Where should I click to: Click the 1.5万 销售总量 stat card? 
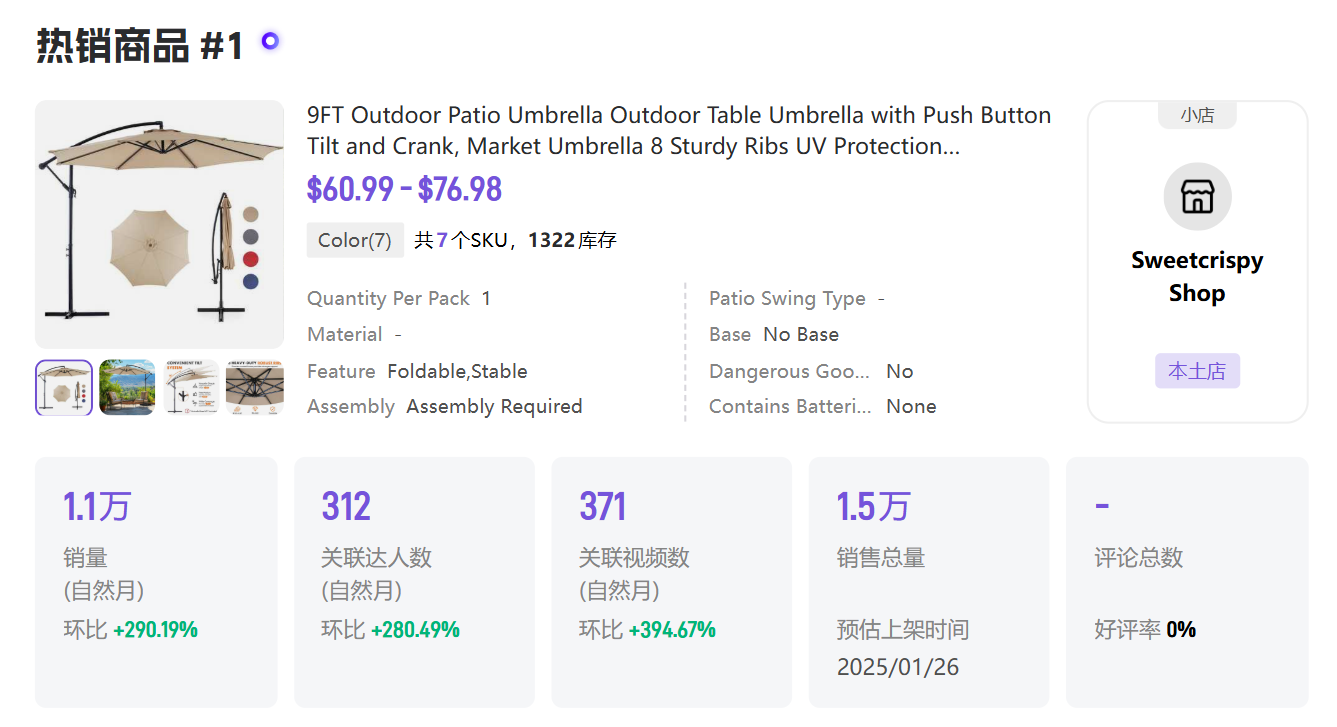click(x=928, y=582)
